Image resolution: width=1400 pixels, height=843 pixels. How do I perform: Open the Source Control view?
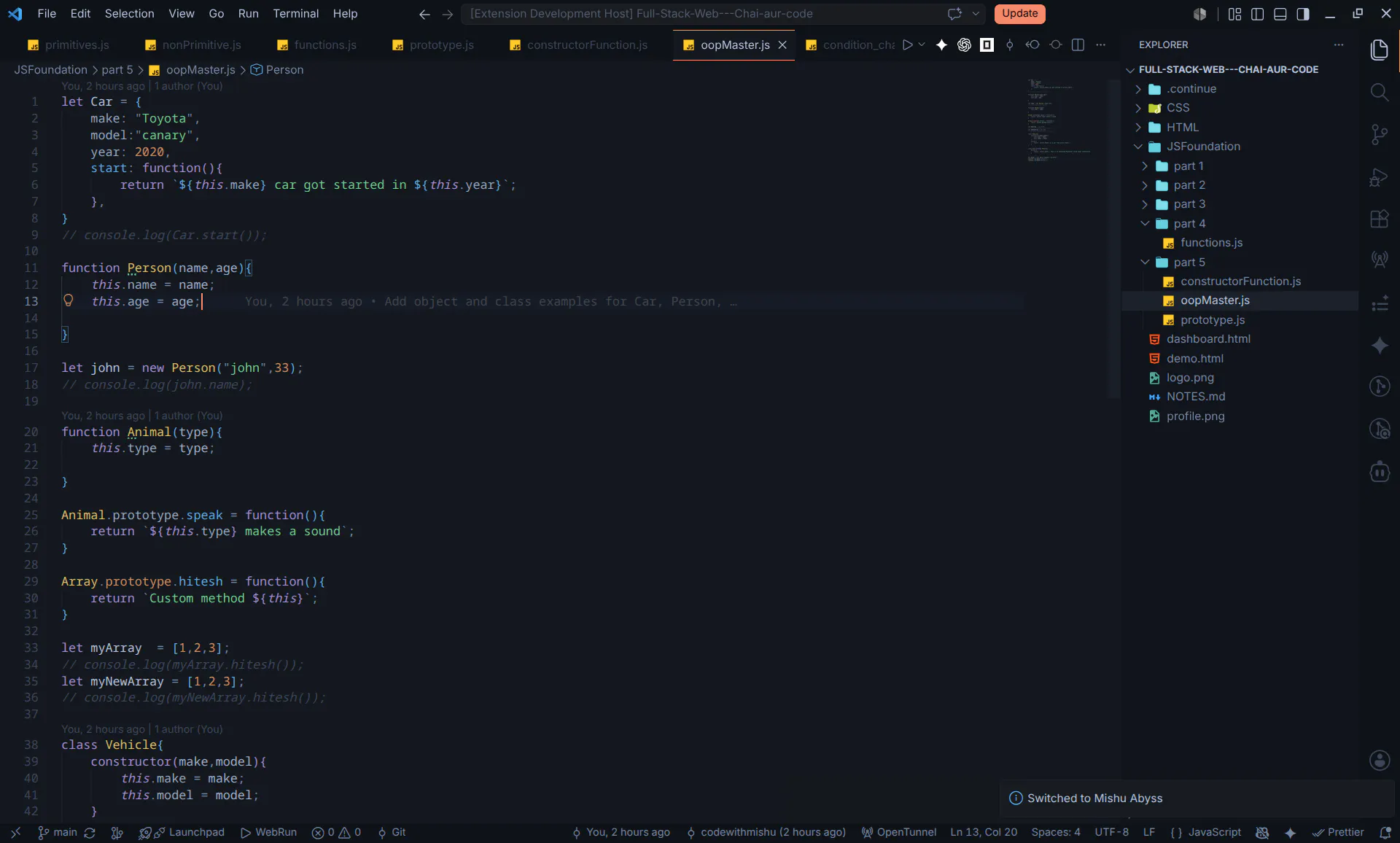[x=1379, y=134]
